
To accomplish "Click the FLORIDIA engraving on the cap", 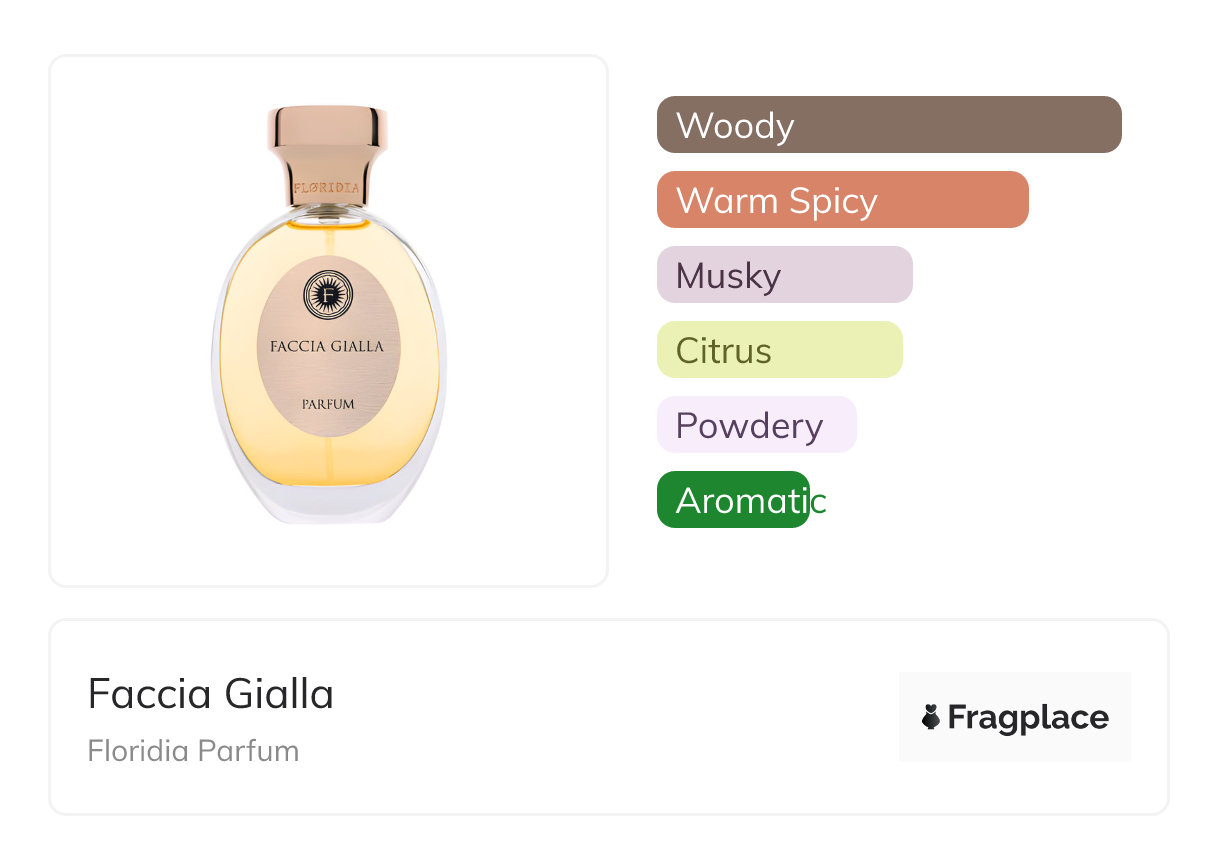I will pos(327,187).
